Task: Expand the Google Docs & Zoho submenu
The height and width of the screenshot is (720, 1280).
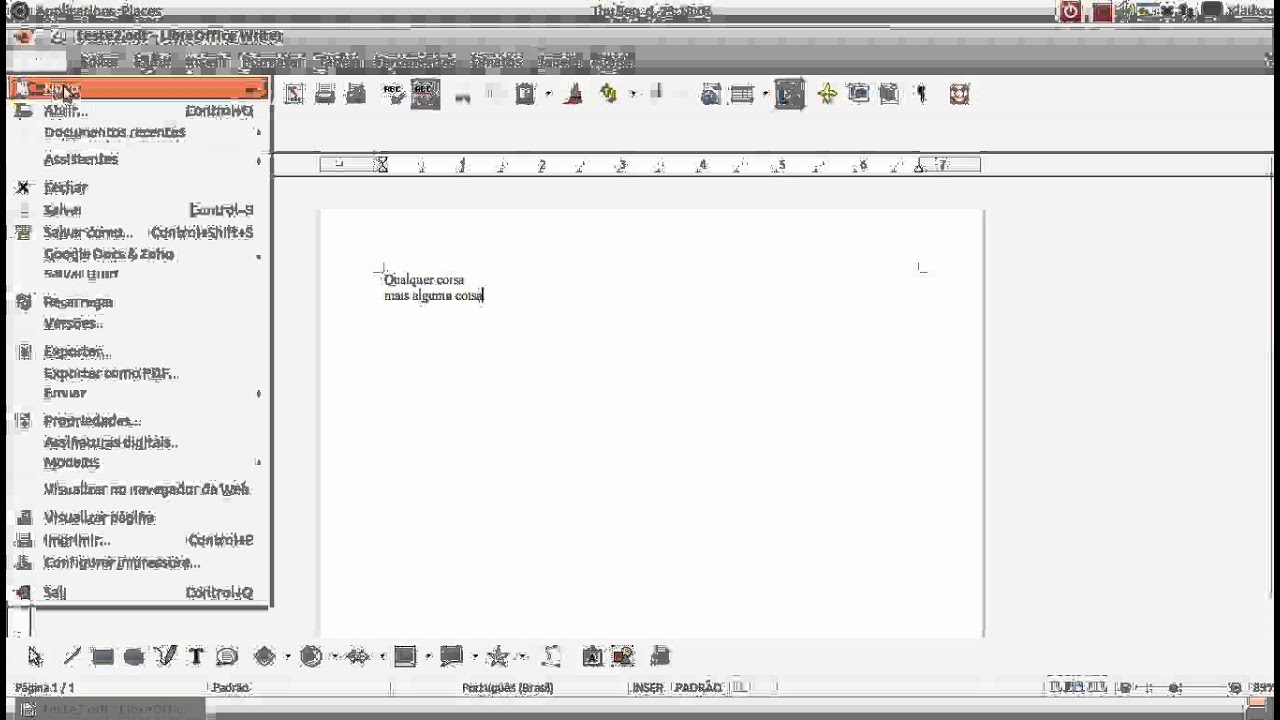Action: pos(139,254)
